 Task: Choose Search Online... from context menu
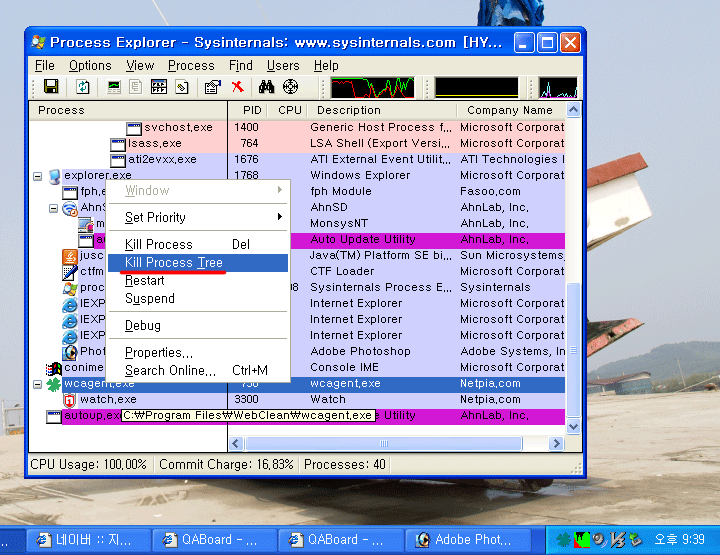pos(198,370)
